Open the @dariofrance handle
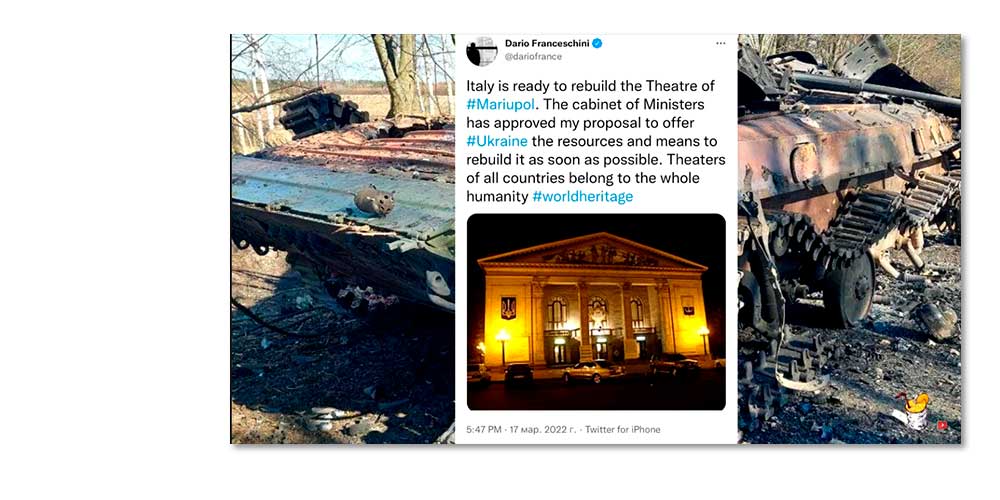1000x500 pixels. 533,57
